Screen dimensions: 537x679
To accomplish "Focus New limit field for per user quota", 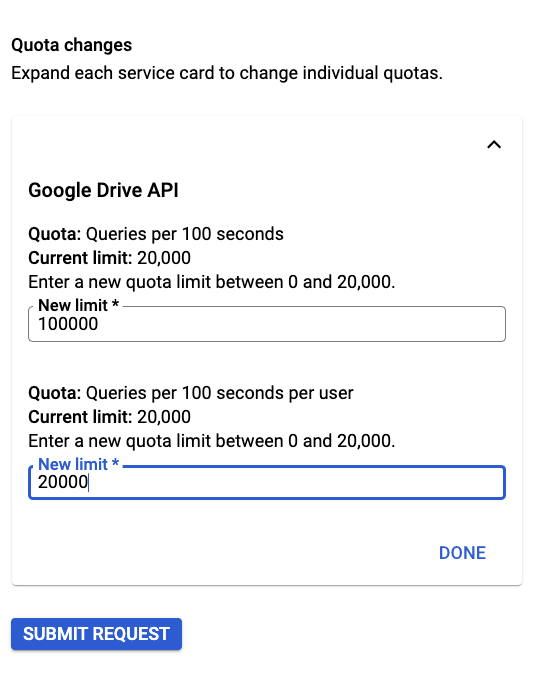I will point(267,482).
